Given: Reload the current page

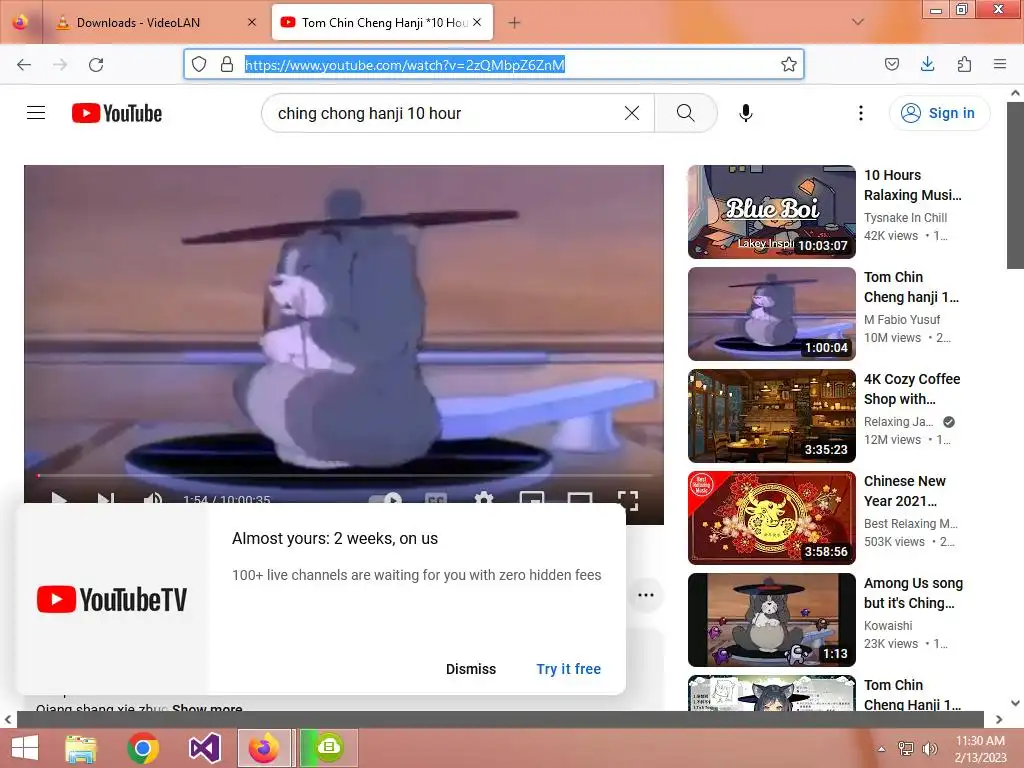Looking at the screenshot, I should click(x=96, y=65).
